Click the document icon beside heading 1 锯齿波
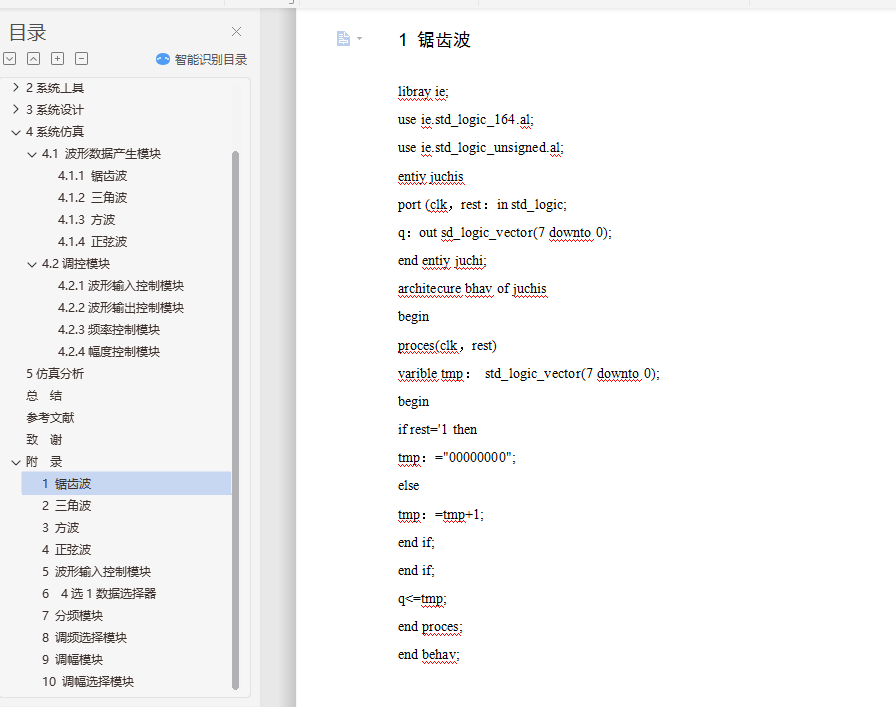 click(x=343, y=38)
